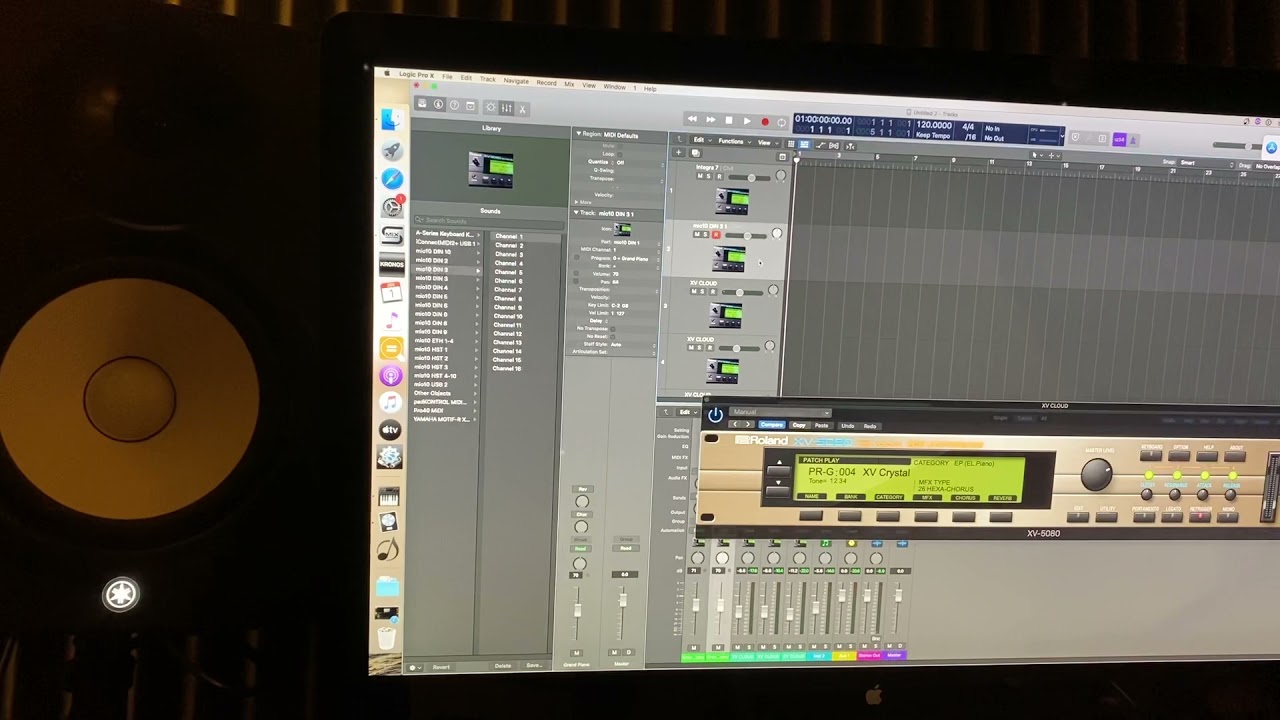Open the Record menu

pos(546,83)
